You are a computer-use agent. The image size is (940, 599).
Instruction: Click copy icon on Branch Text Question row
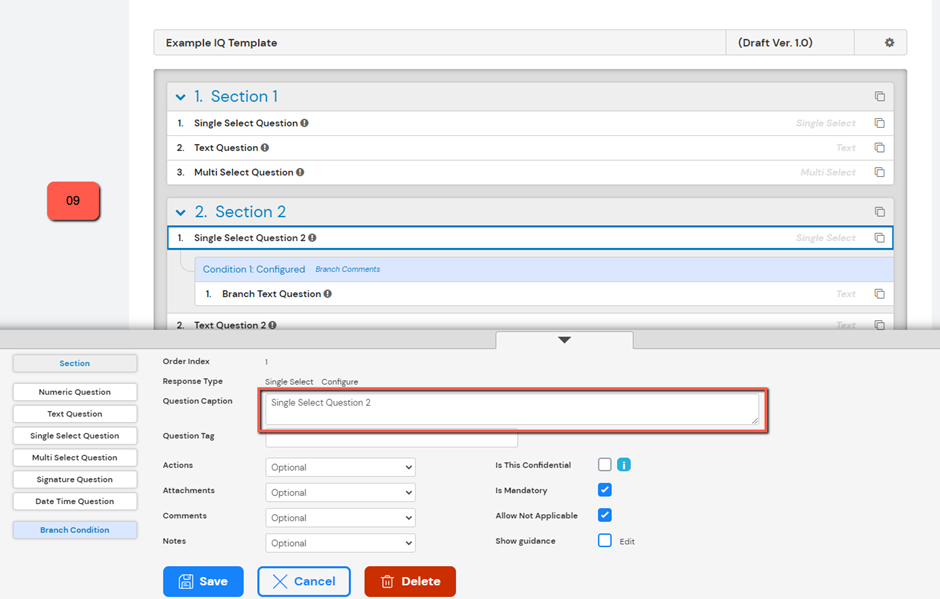coord(879,294)
